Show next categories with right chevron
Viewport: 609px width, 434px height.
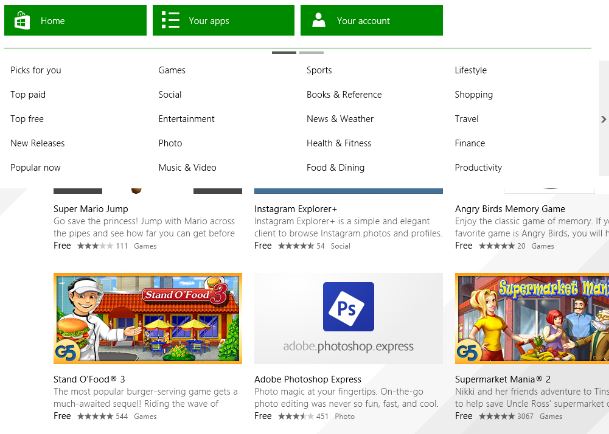coord(603,119)
